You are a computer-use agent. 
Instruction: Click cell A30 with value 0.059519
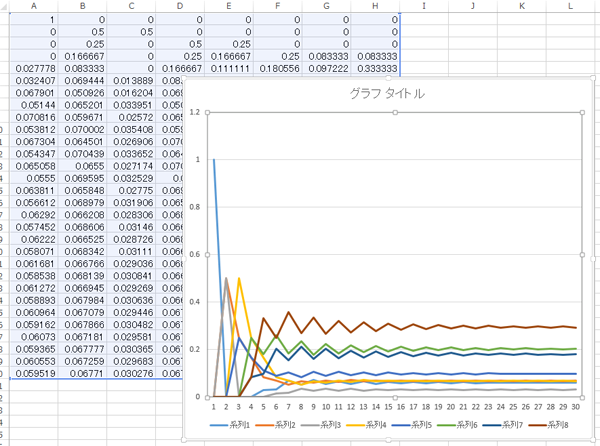(x=34, y=373)
